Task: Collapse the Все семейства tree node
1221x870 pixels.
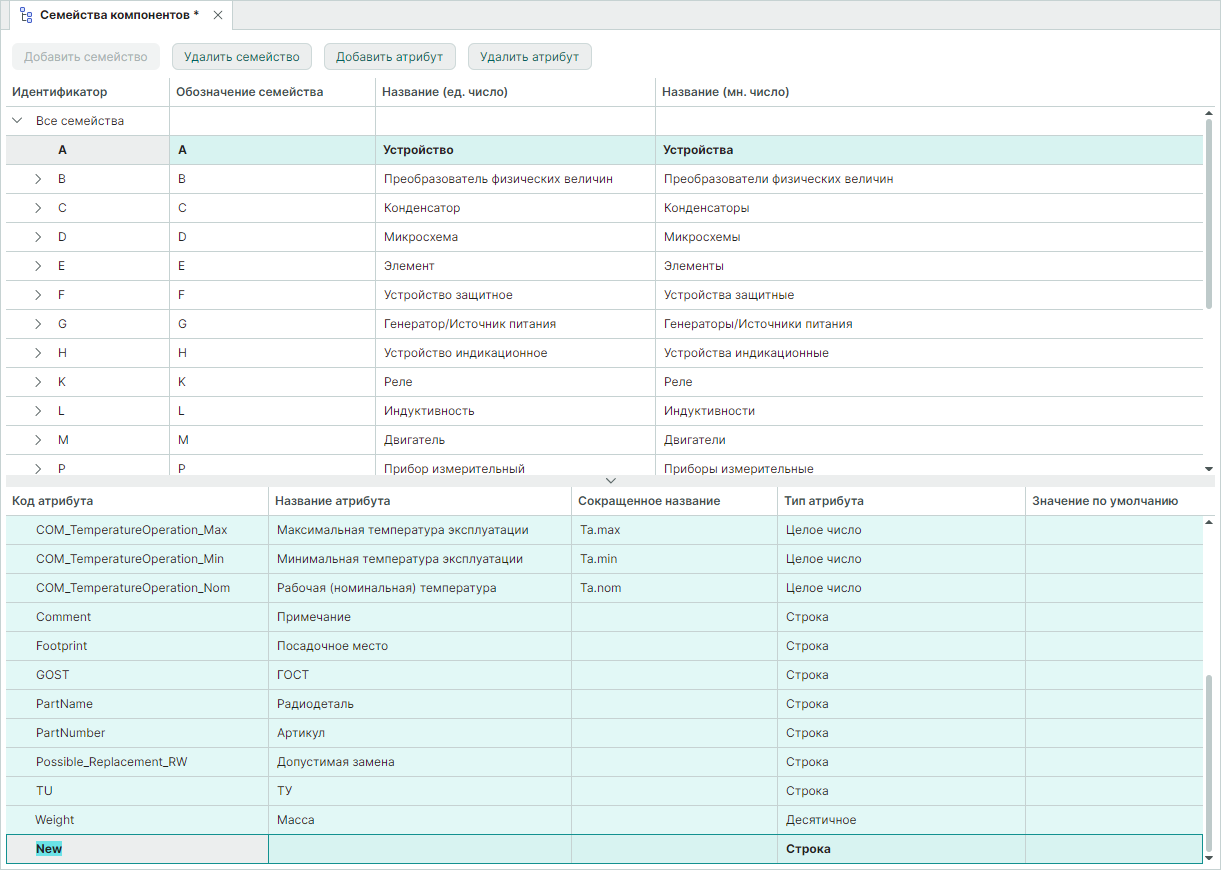Action: coord(17,121)
